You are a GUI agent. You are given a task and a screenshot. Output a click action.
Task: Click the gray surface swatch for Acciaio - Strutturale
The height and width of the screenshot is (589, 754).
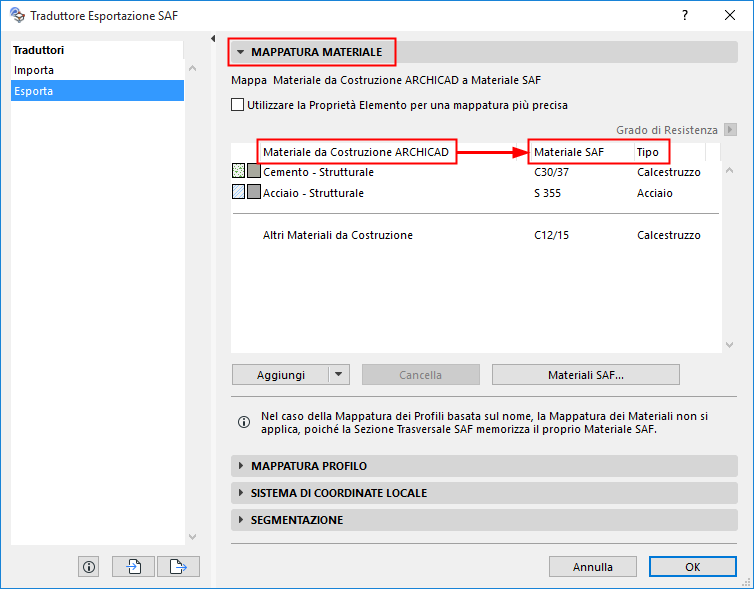coord(254,192)
